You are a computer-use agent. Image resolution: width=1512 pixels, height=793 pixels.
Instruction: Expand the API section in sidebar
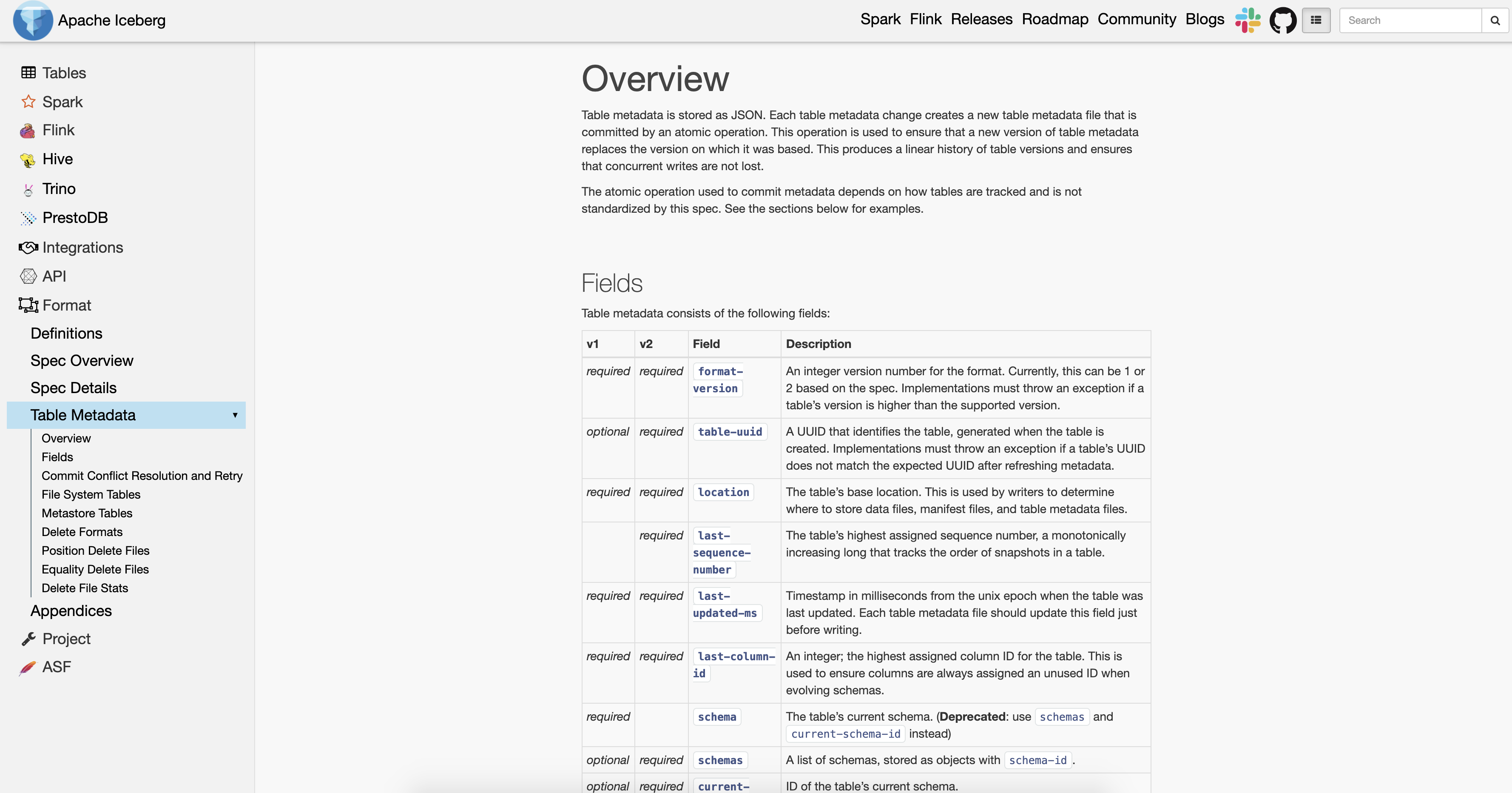(x=54, y=276)
